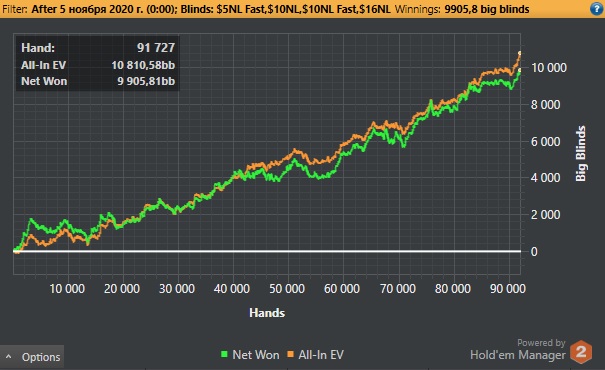
Task: Click the '0' y-axis label
Action: [534, 252]
